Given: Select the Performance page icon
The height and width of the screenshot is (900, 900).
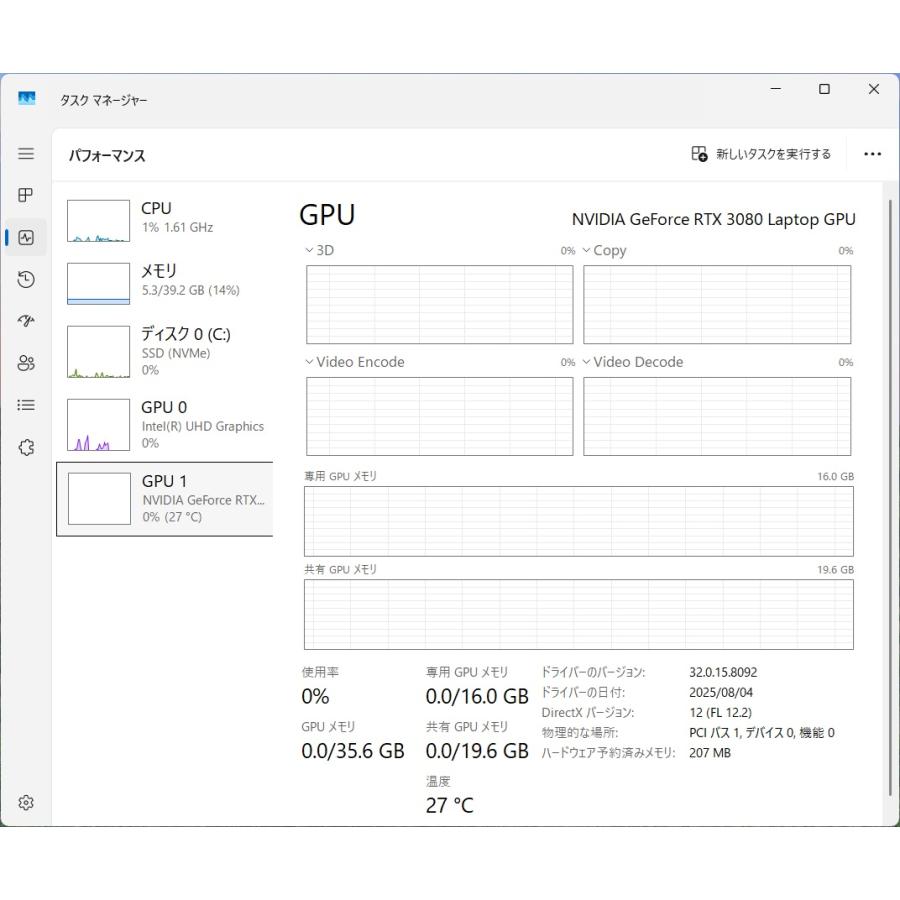Looking at the screenshot, I should point(26,237).
